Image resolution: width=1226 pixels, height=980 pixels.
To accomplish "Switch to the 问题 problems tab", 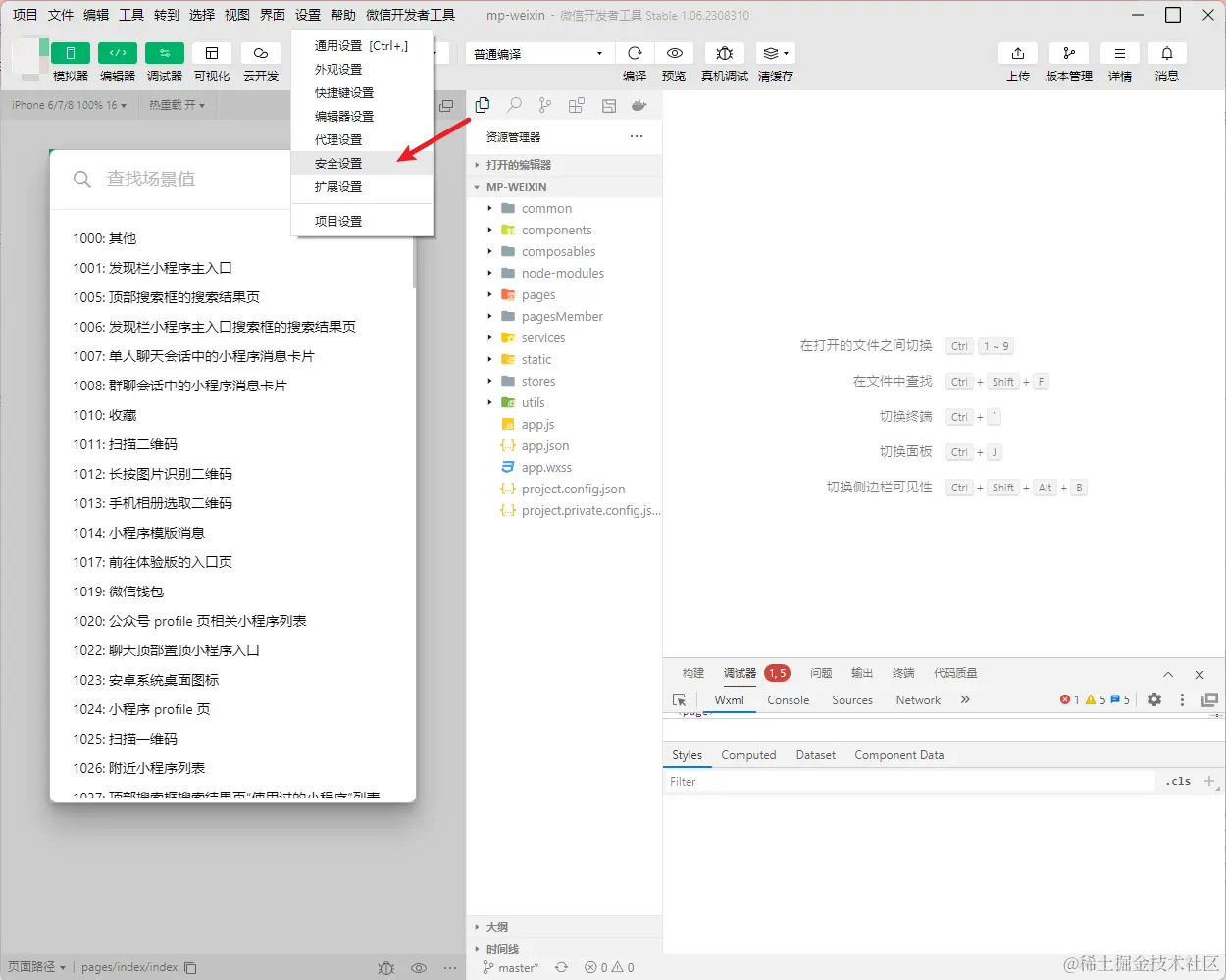I will [821, 673].
